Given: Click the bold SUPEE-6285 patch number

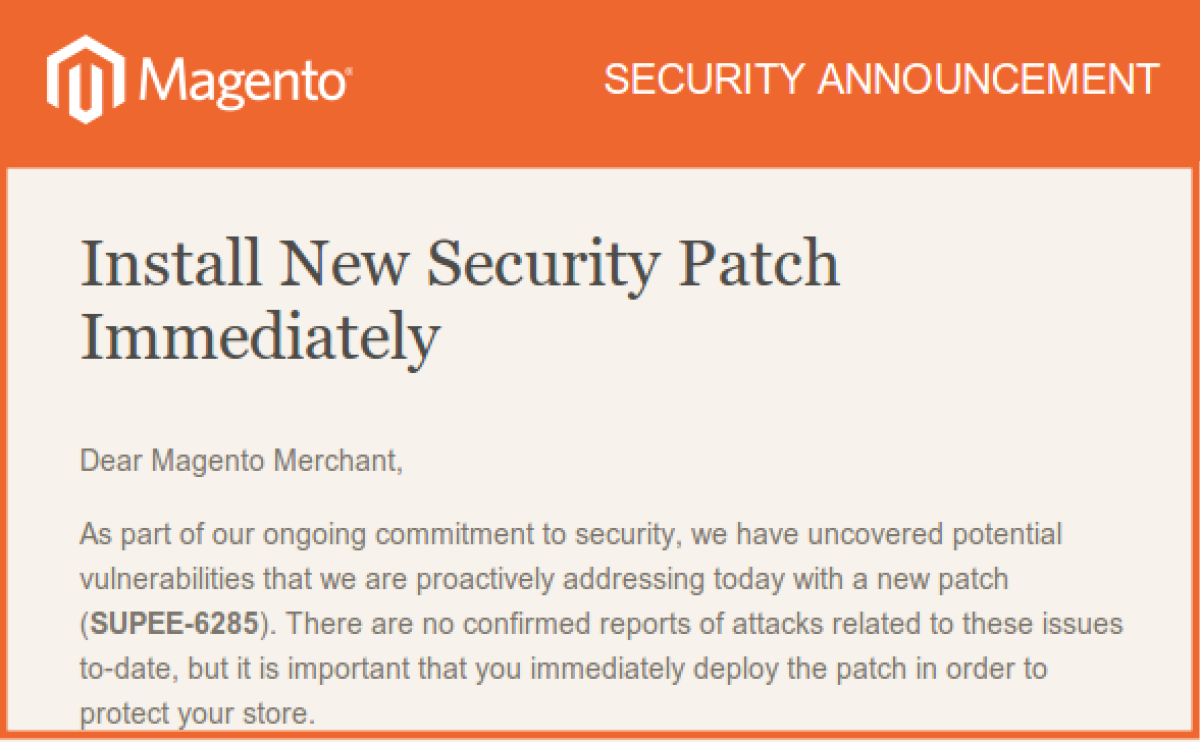Looking at the screenshot, I should point(176,624).
